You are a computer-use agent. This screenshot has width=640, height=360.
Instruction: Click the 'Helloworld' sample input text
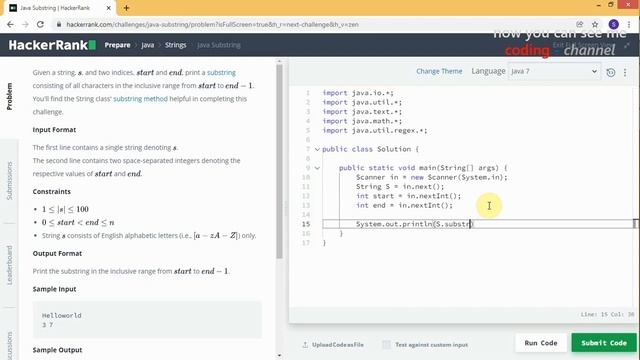[62, 316]
